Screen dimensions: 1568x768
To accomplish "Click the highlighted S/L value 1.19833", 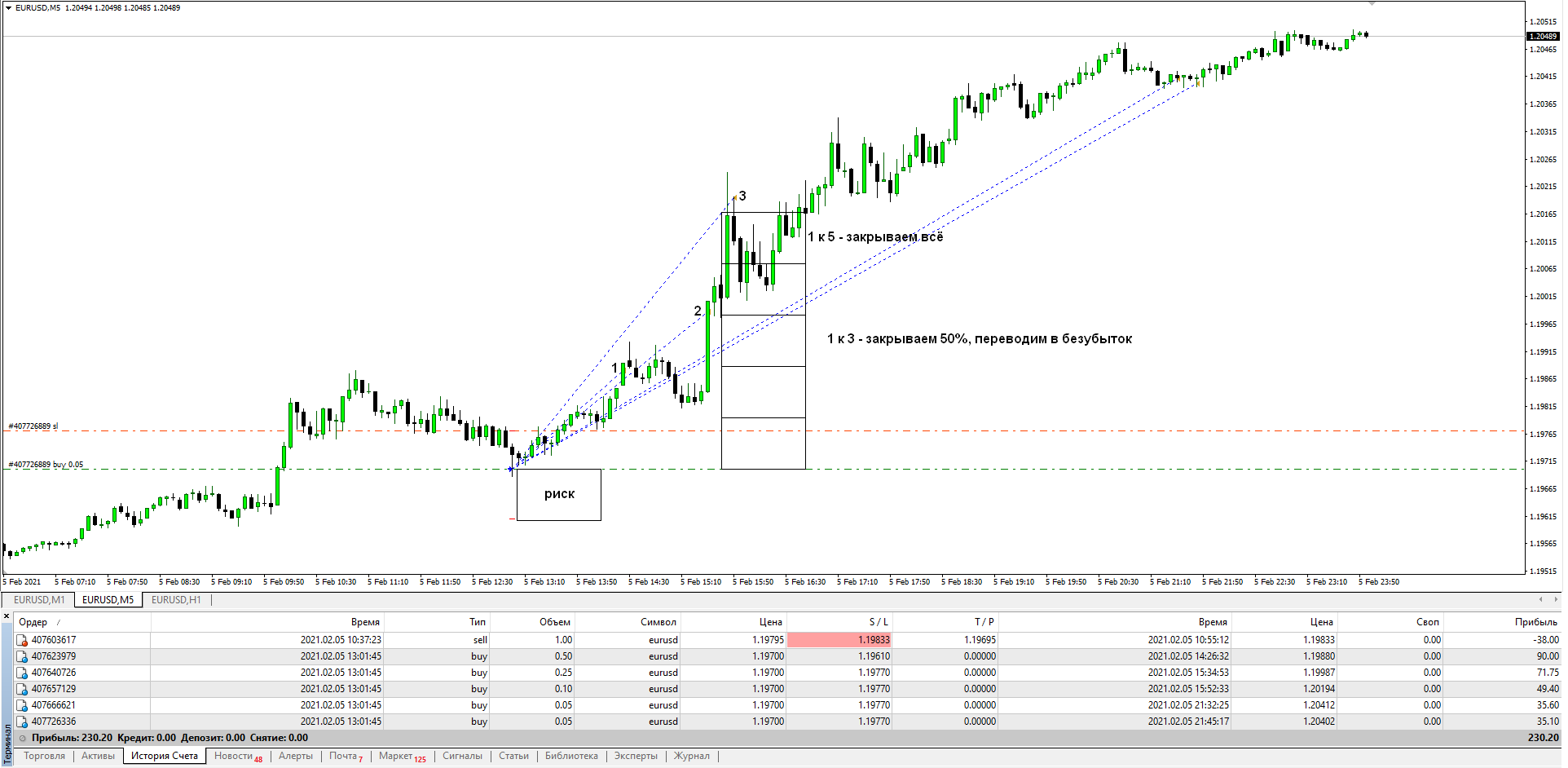I will coord(839,640).
